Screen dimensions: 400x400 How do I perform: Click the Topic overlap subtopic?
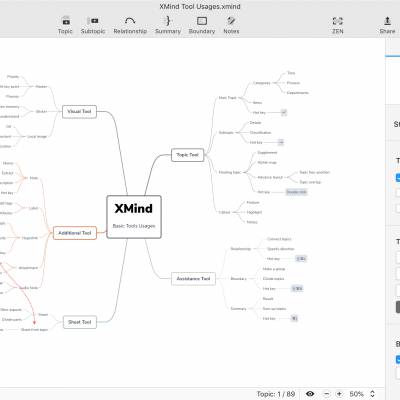pos(310,182)
